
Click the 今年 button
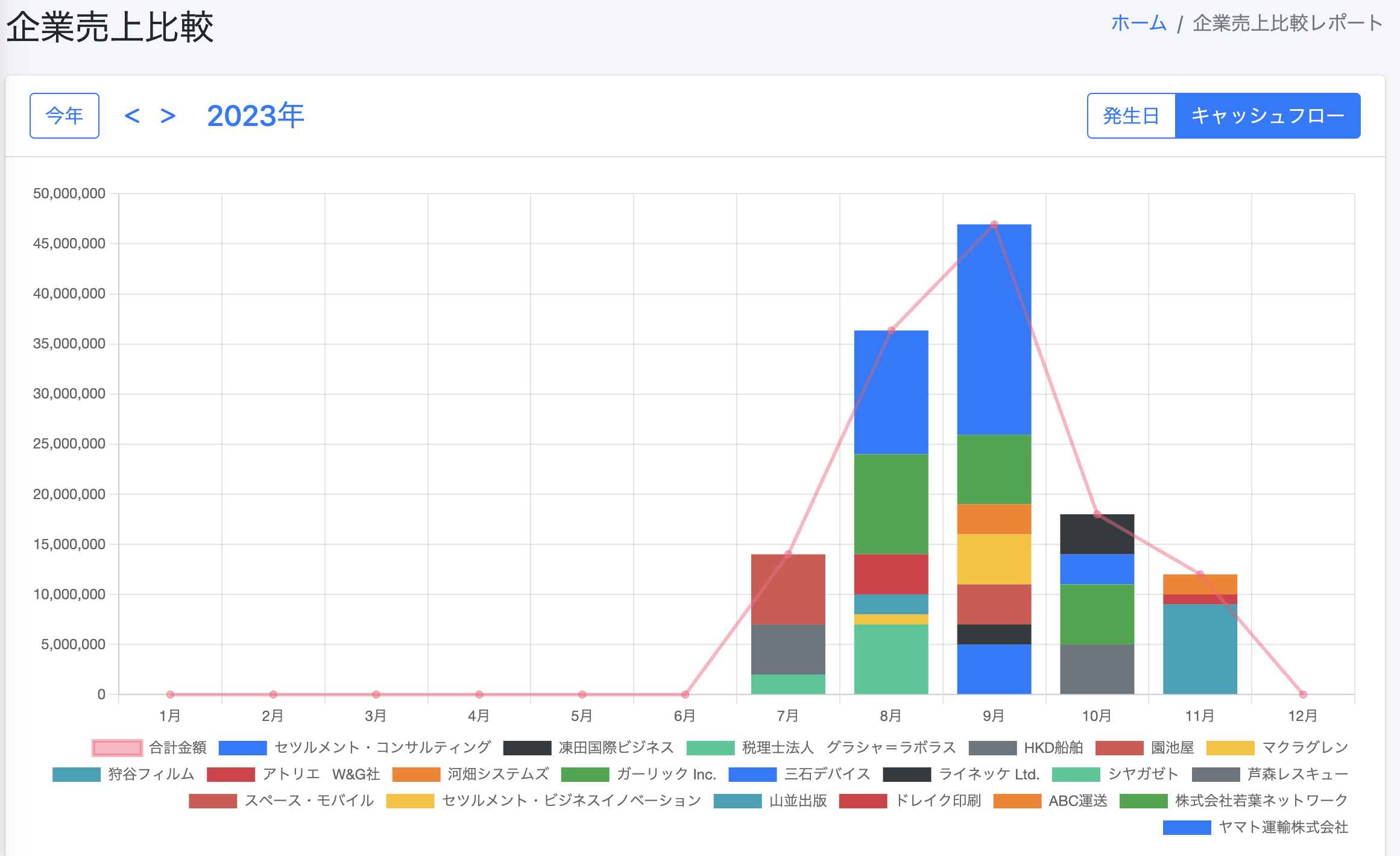click(65, 116)
